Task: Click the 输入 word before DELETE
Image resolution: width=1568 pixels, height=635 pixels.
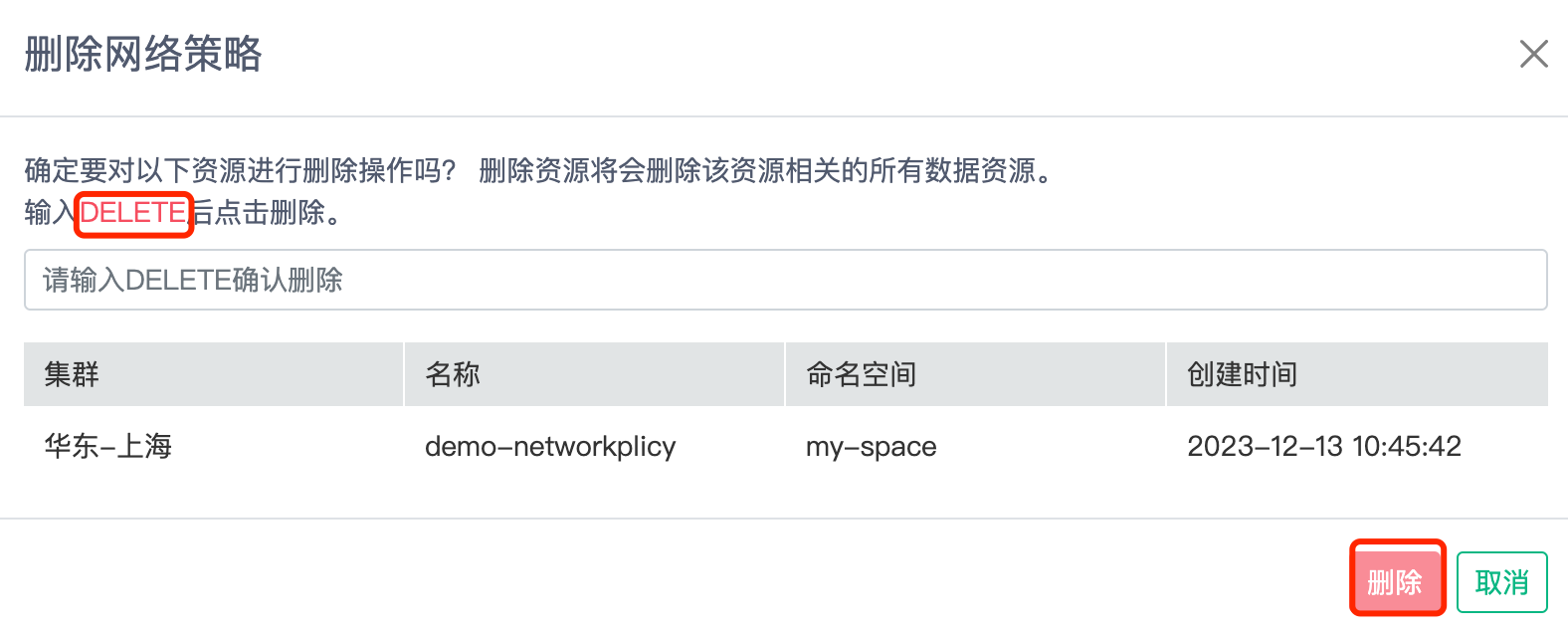Action: click(x=50, y=213)
